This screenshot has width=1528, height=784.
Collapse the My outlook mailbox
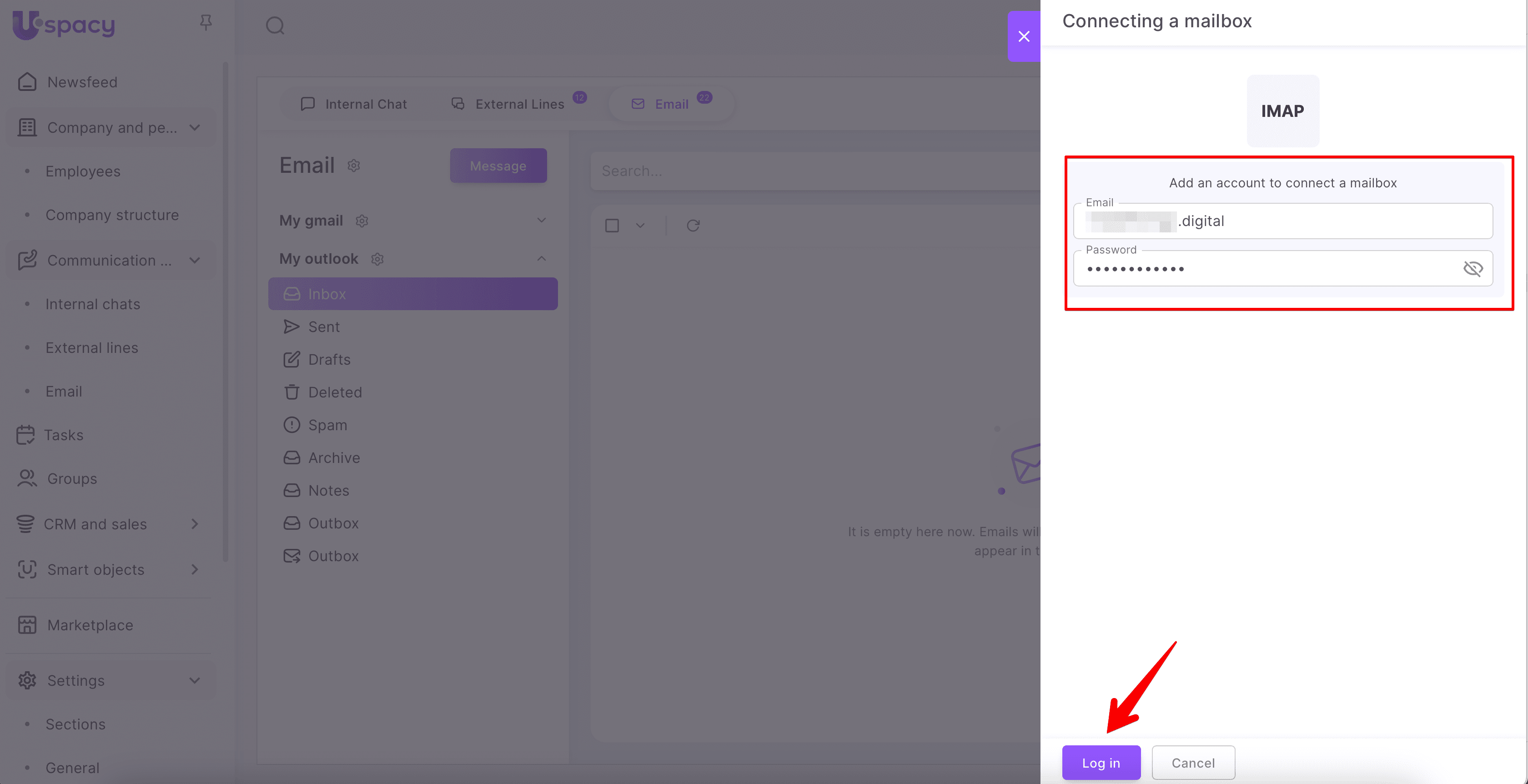541,259
